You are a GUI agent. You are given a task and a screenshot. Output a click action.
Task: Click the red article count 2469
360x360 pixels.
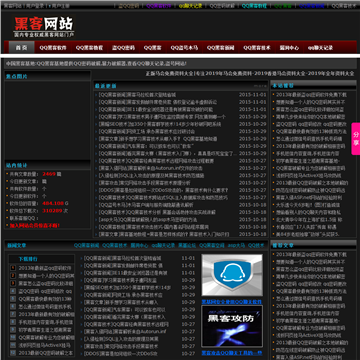49,174
